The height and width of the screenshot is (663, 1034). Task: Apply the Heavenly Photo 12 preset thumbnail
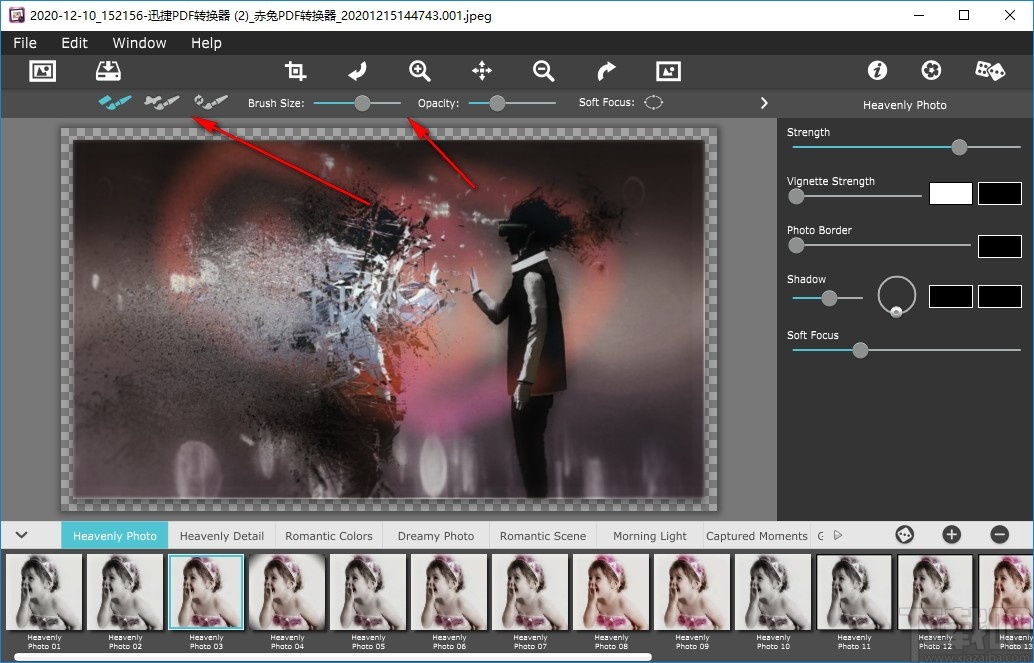click(936, 592)
